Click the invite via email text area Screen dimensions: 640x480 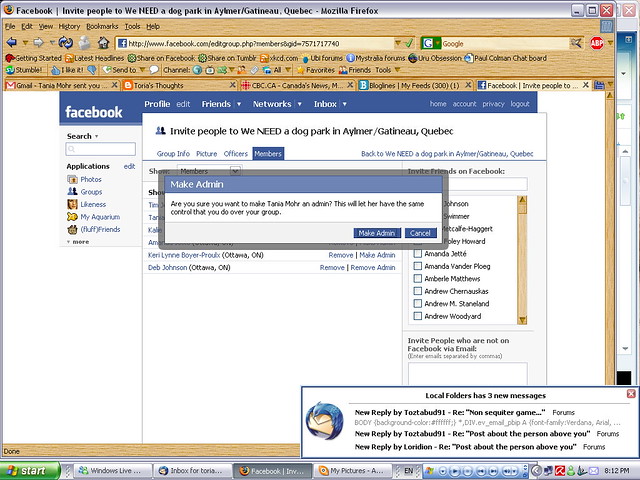(x=467, y=373)
